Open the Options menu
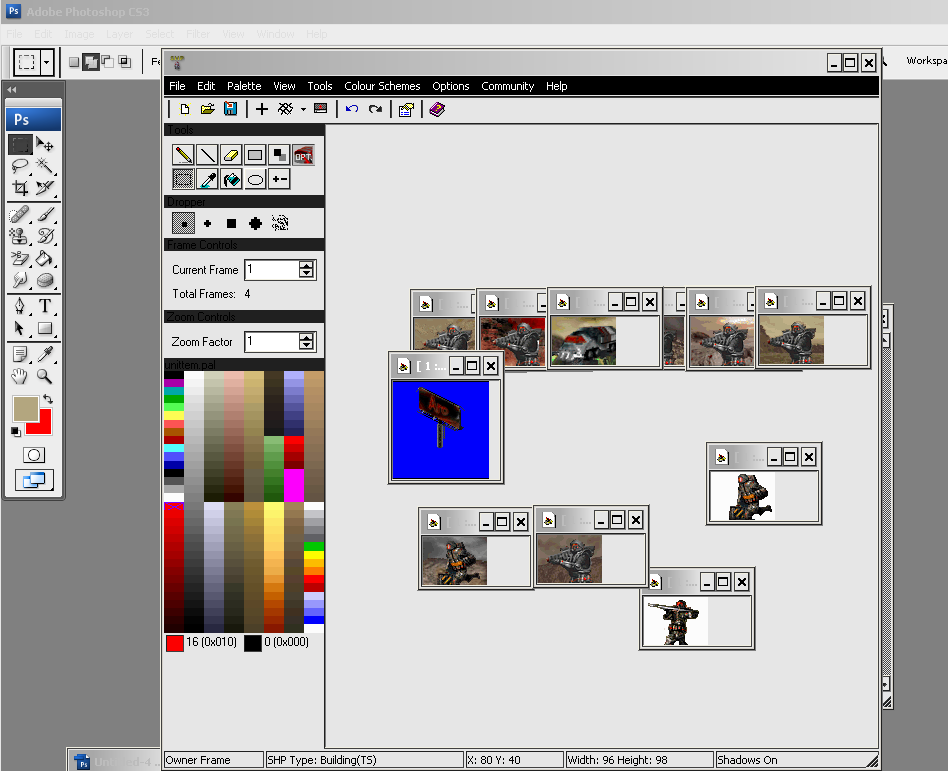 point(450,86)
